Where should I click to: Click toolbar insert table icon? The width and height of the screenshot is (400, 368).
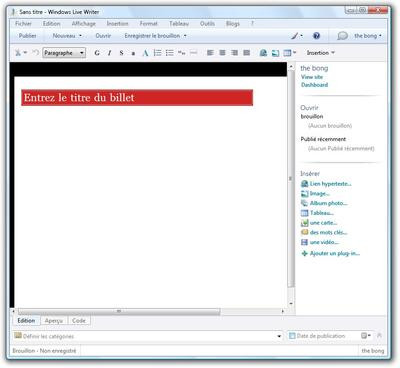point(287,53)
